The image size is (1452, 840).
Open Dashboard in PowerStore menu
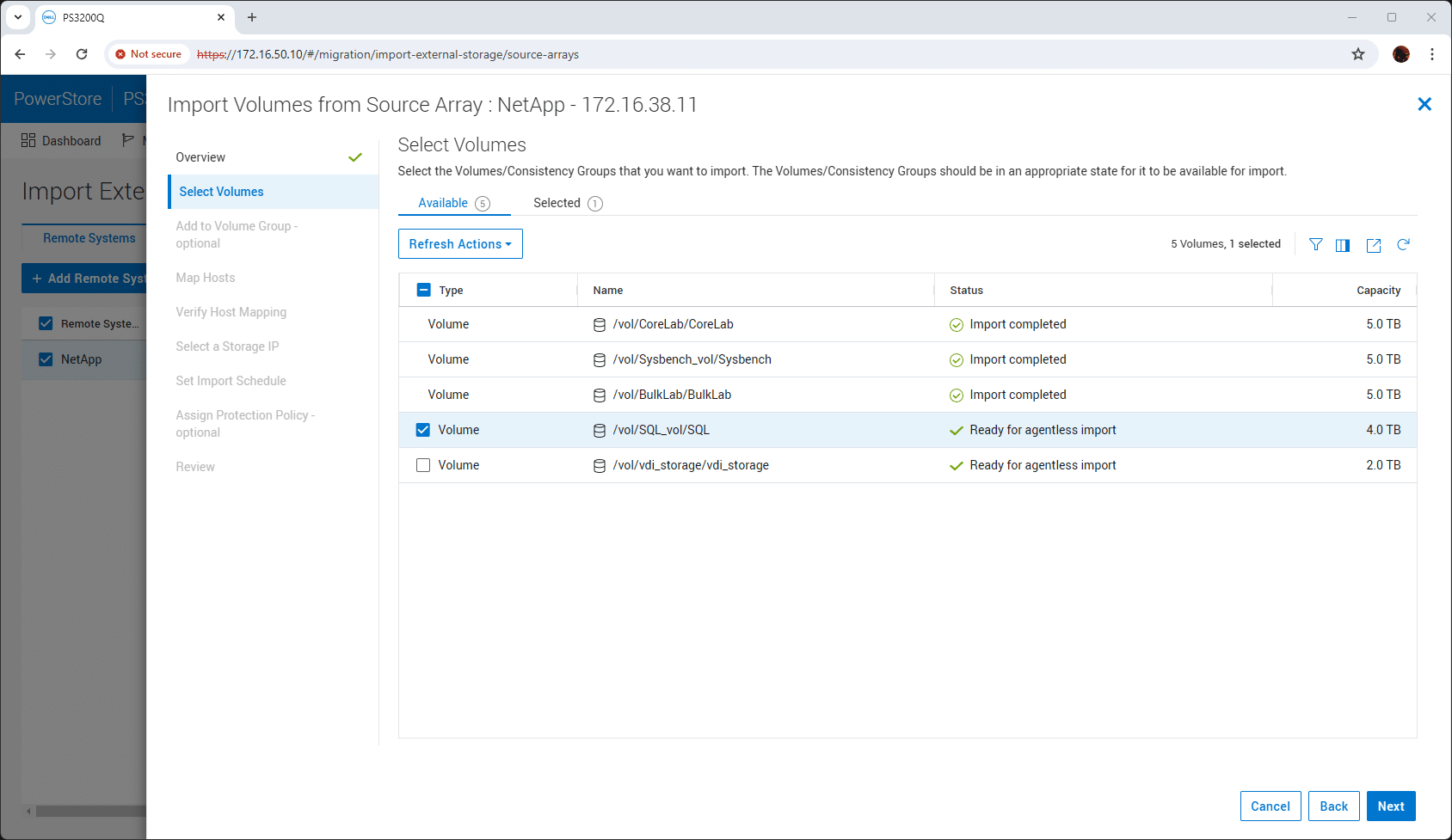tap(61, 140)
